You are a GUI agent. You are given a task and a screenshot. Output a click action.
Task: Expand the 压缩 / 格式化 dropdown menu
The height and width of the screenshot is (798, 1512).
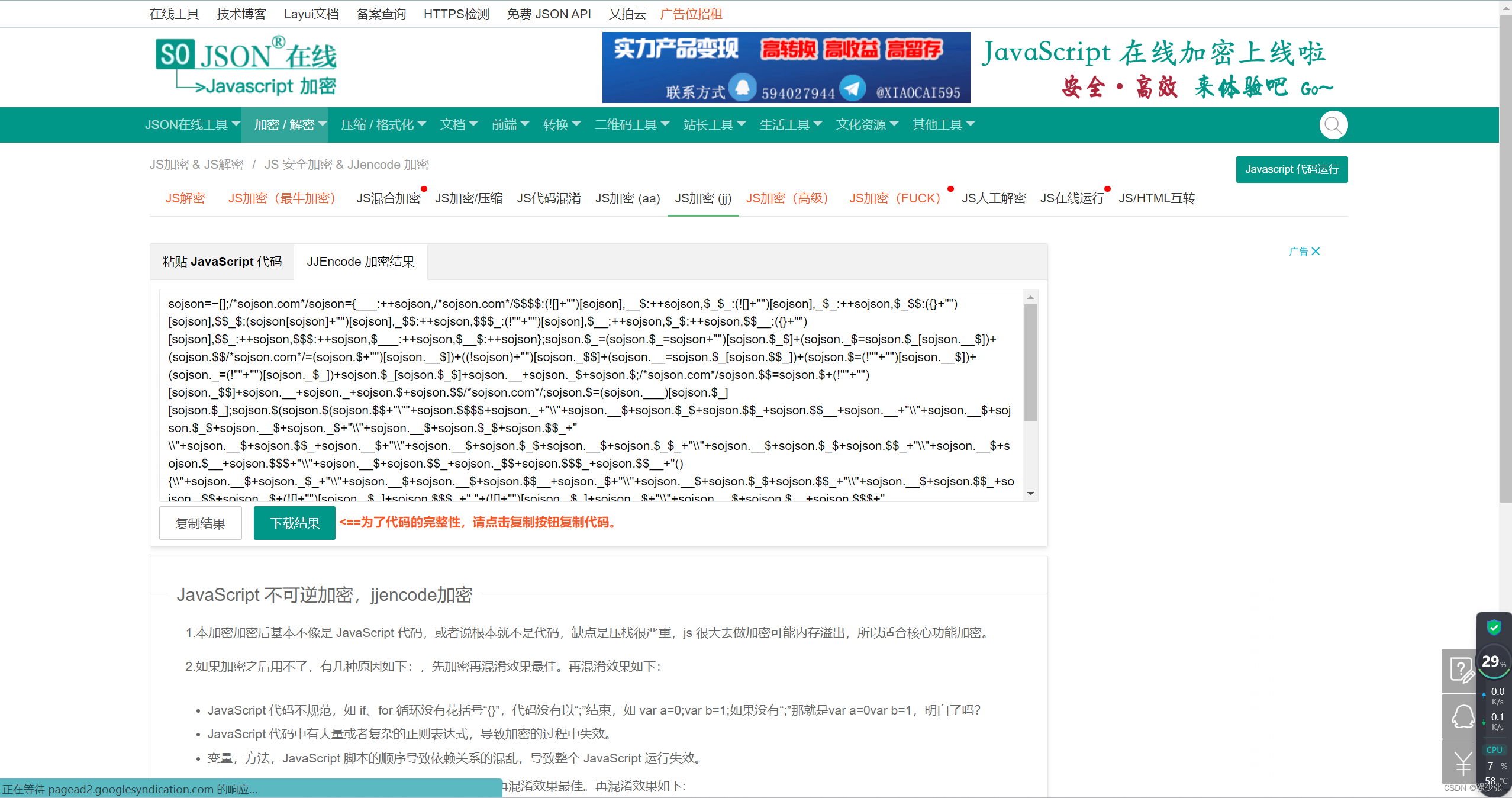tap(383, 125)
